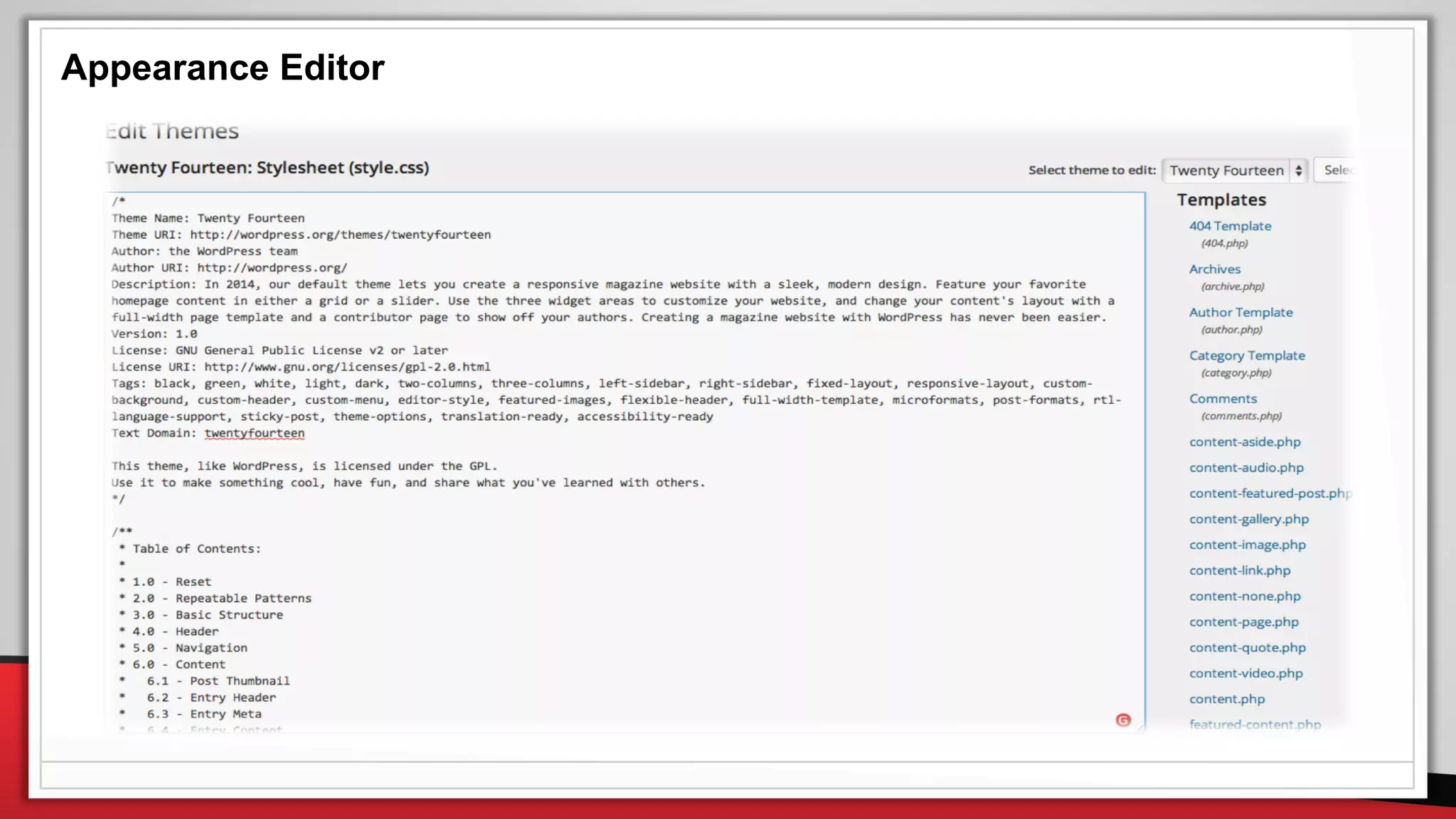Screen dimensions: 1456x819
Task: Click the Theme URI line
Action: [301, 235]
